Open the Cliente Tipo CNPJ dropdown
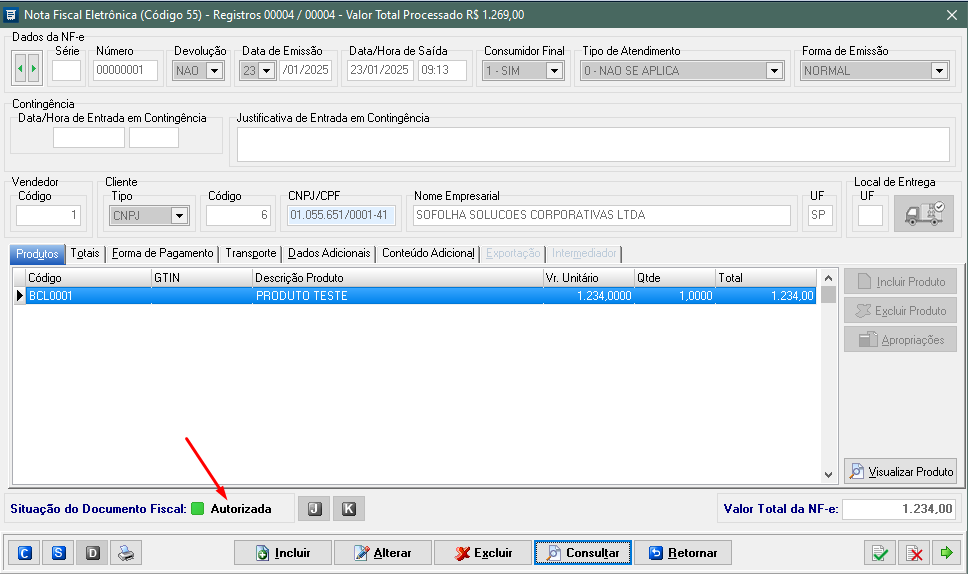968x575 pixels. pos(179,215)
